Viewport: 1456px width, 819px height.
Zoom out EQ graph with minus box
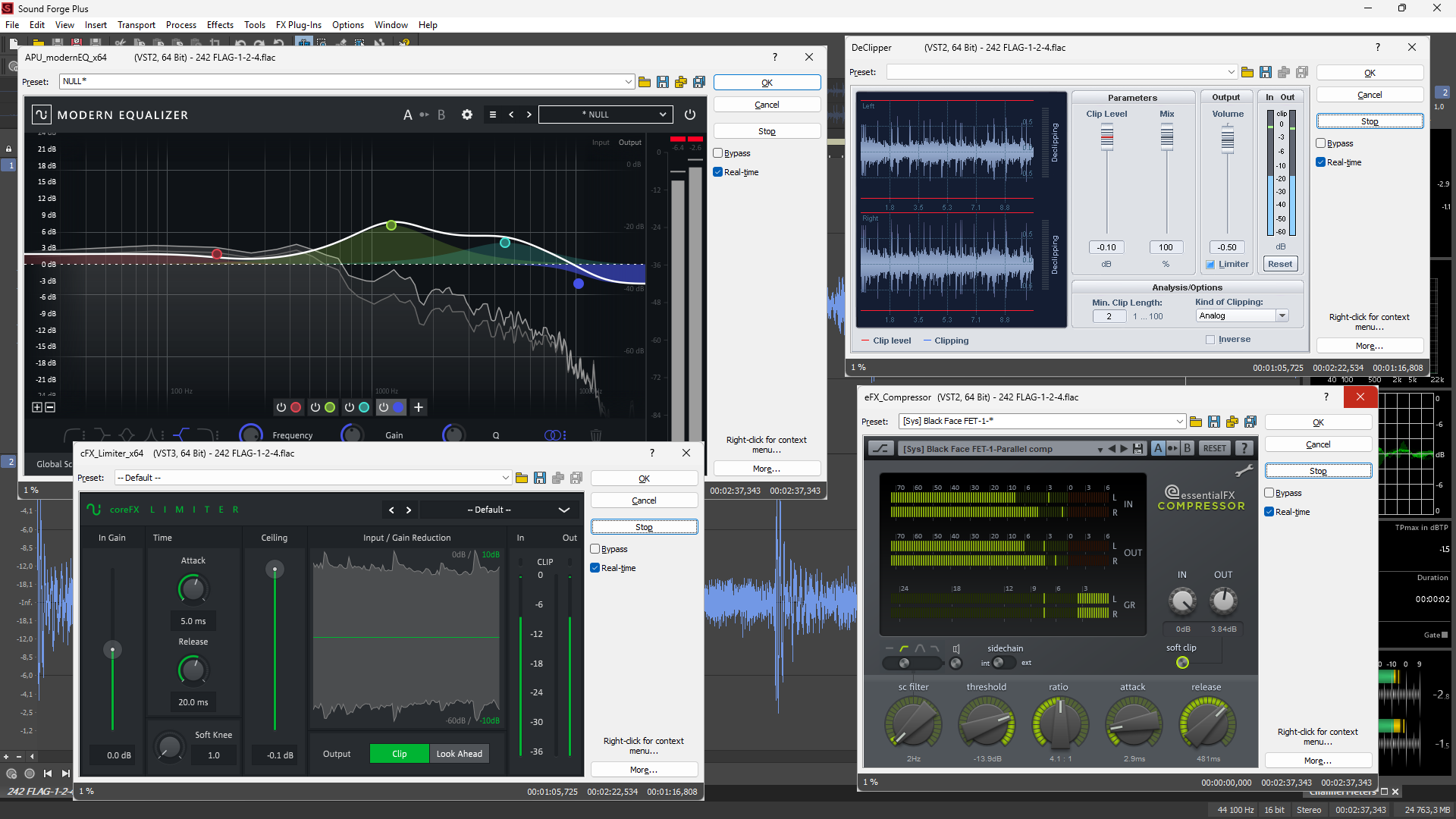click(x=50, y=407)
